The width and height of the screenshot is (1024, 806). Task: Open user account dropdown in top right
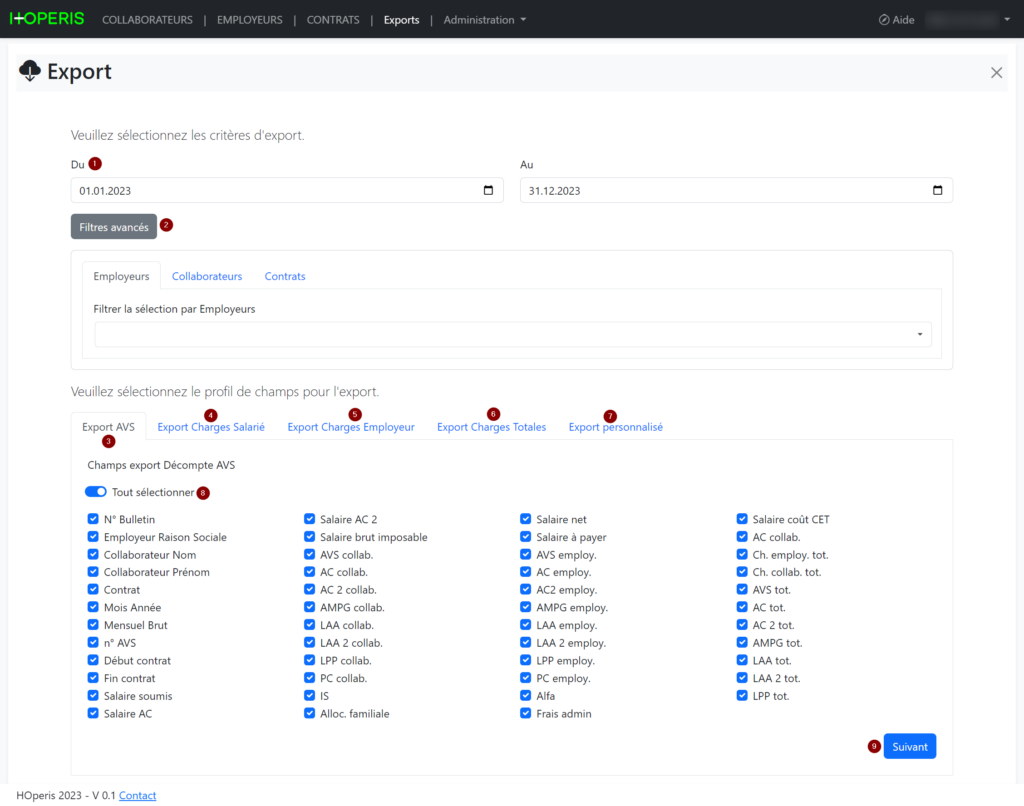point(968,20)
